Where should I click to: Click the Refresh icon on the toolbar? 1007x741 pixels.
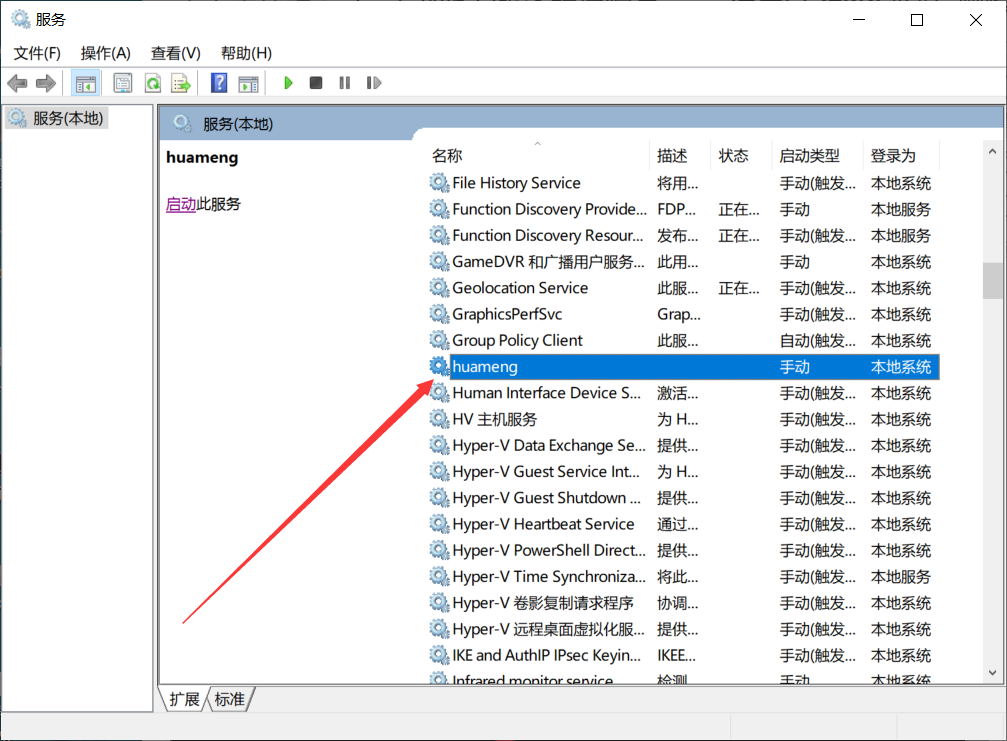point(152,82)
